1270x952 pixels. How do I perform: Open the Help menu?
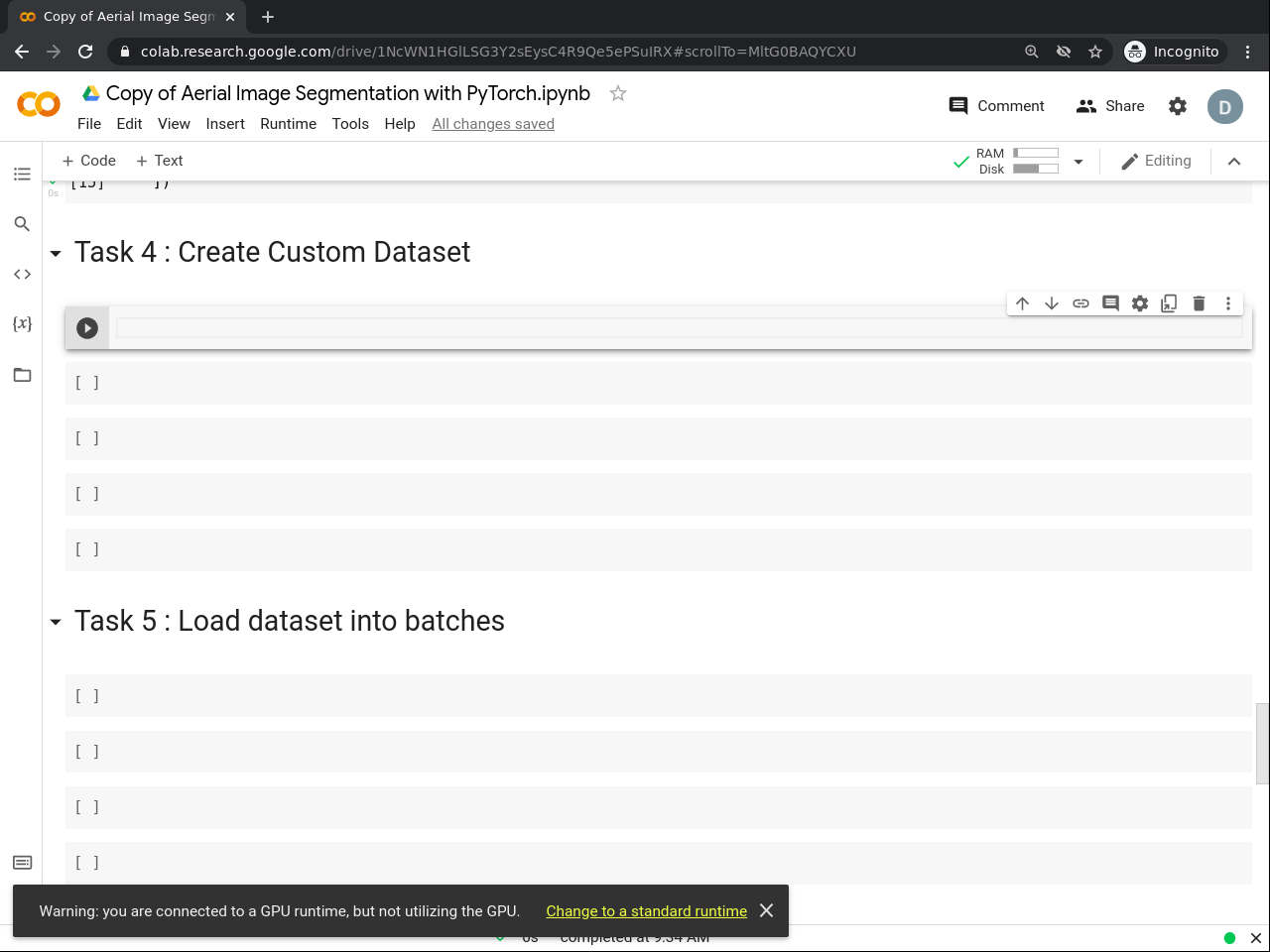pos(400,124)
